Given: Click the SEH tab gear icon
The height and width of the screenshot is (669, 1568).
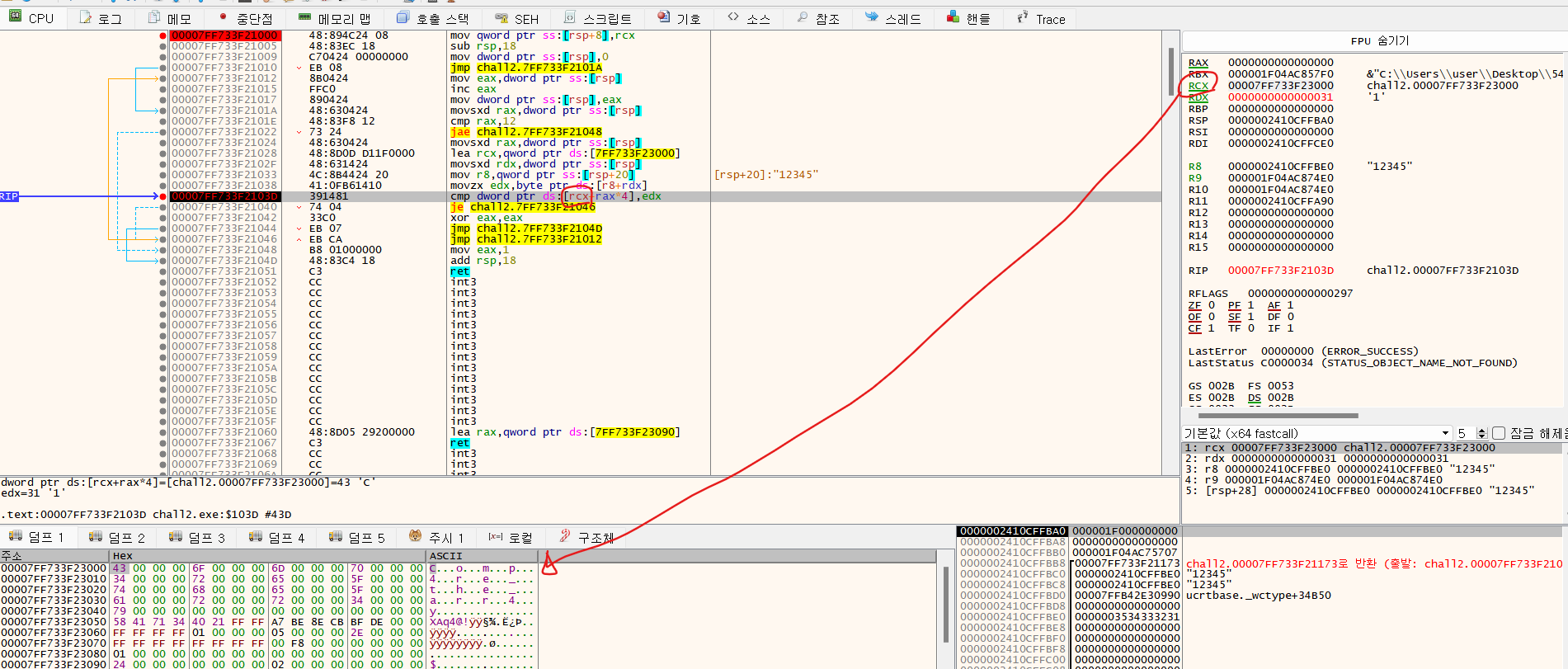Looking at the screenshot, I should [x=501, y=17].
